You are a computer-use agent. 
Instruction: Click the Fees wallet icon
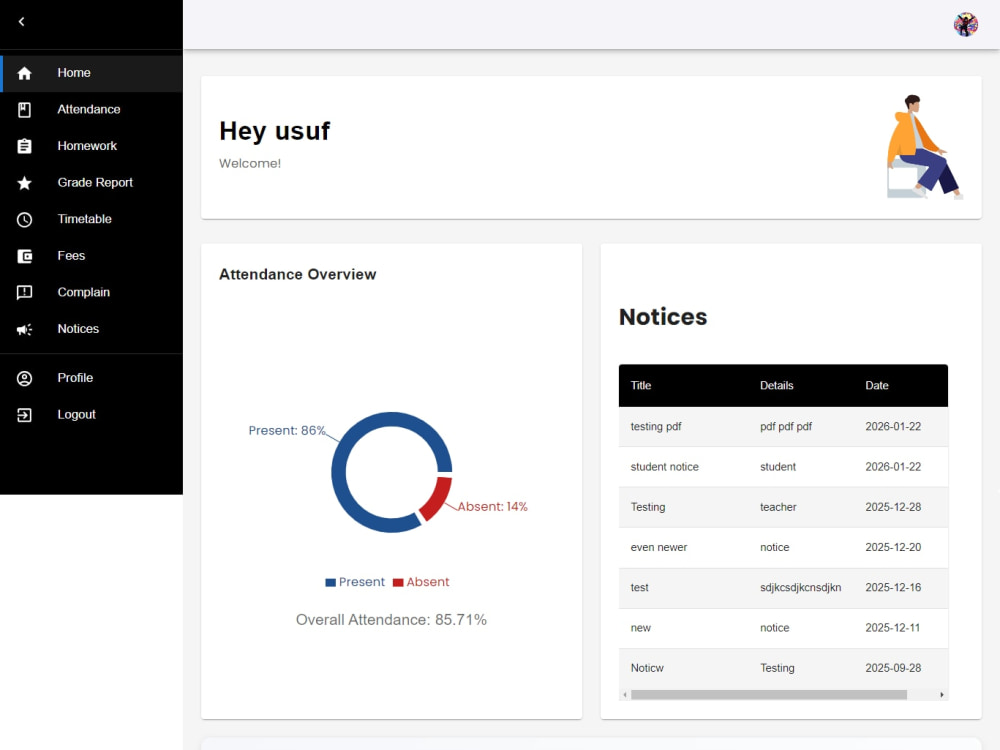[x=24, y=256]
